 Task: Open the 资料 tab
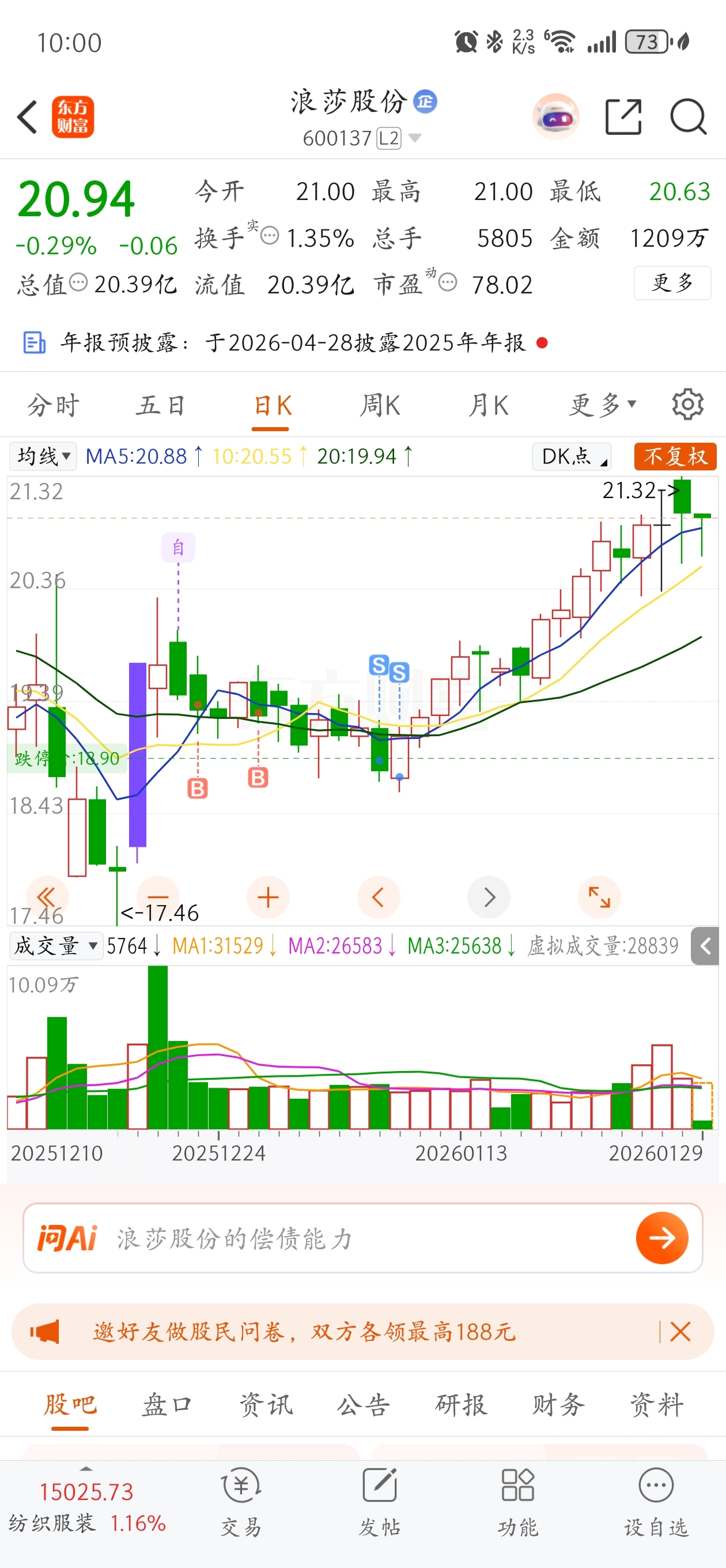point(657,1405)
